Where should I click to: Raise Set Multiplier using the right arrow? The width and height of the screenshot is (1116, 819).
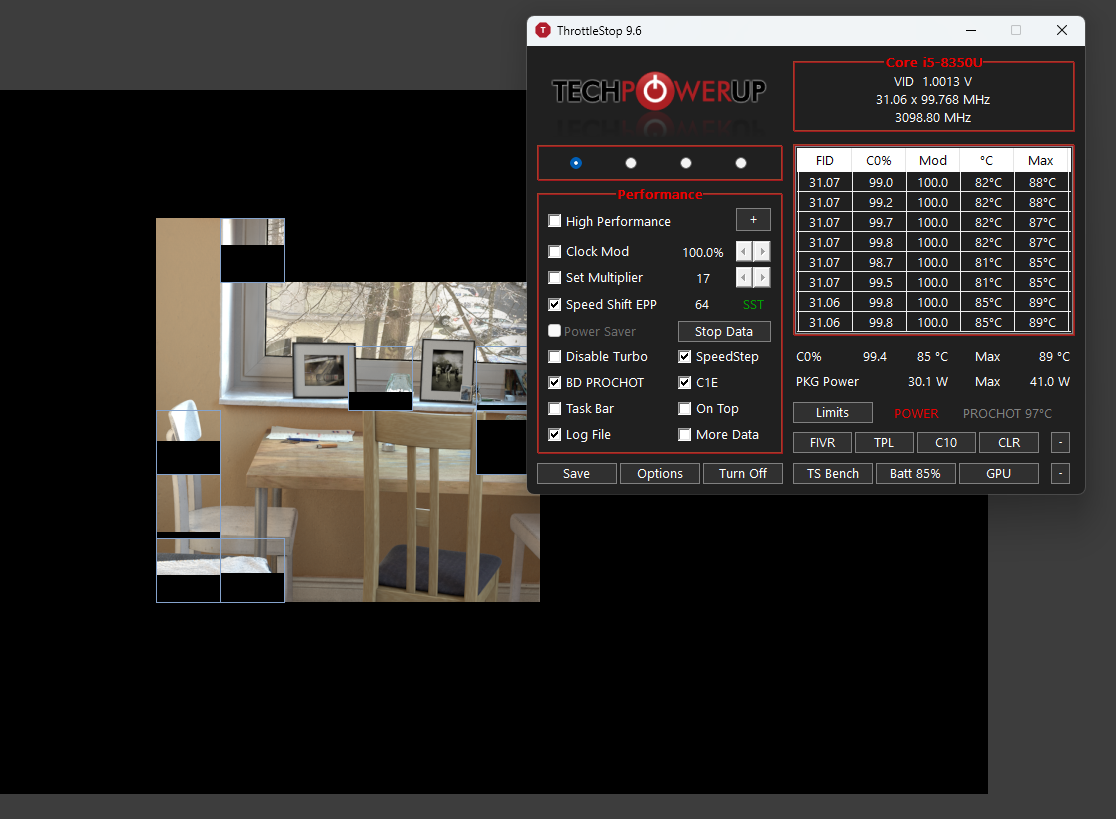point(762,278)
